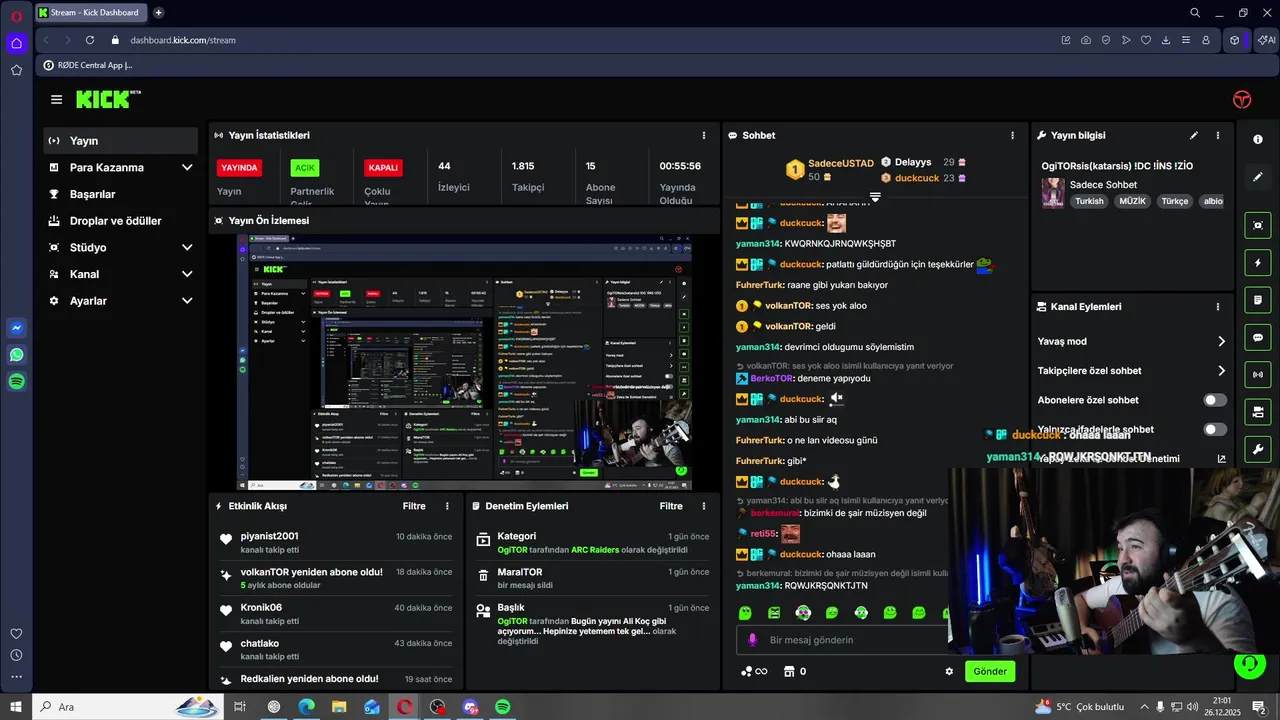This screenshot has width=1280, height=720.
Task: Open Başarılar in the sidebar
Action: 120,194
